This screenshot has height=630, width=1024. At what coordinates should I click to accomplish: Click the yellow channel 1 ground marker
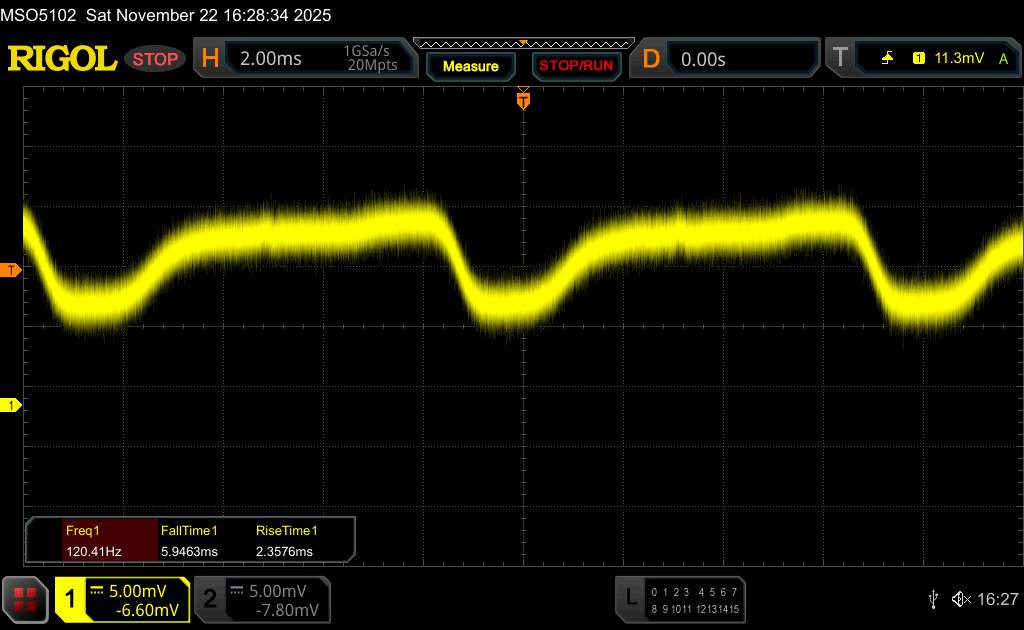tap(11, 405)
